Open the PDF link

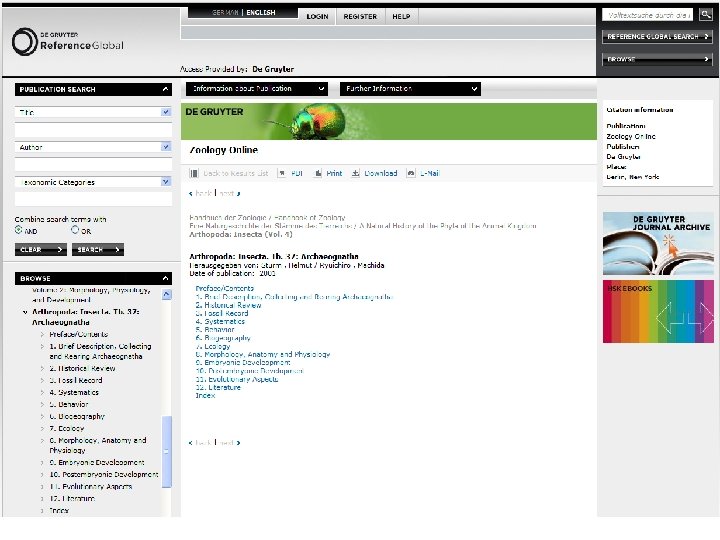pyautogui.click(x=297, y=173)
